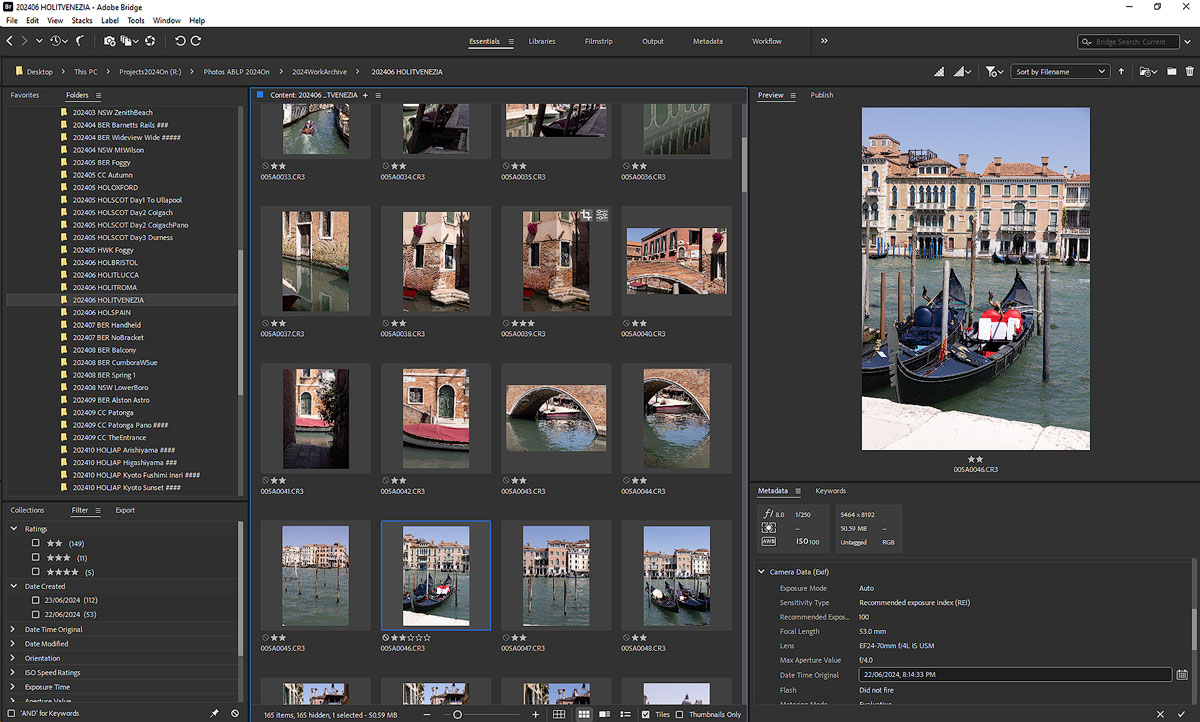Toggle ascending sort order arrow
Image resolution: width=1200 pixels, height=722 pixels.
click(1121, 72)
